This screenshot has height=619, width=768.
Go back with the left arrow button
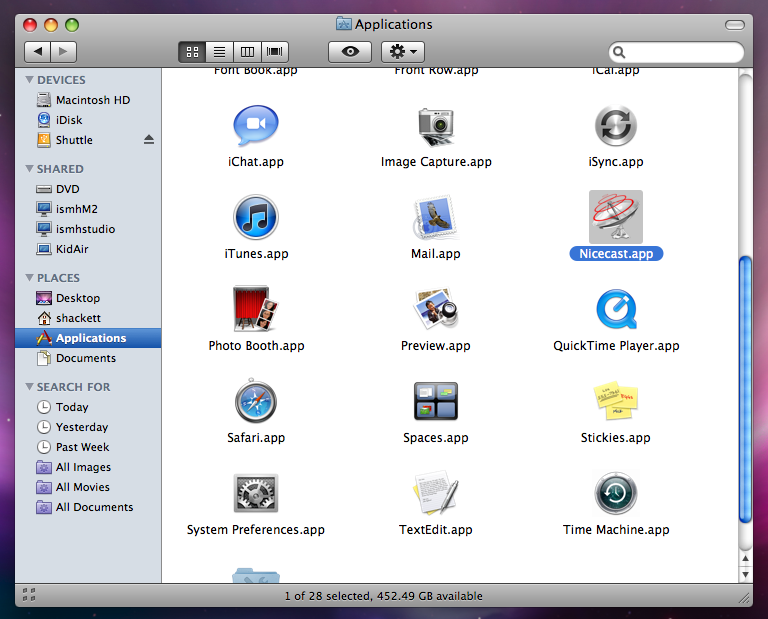click(x=37, y=51)
